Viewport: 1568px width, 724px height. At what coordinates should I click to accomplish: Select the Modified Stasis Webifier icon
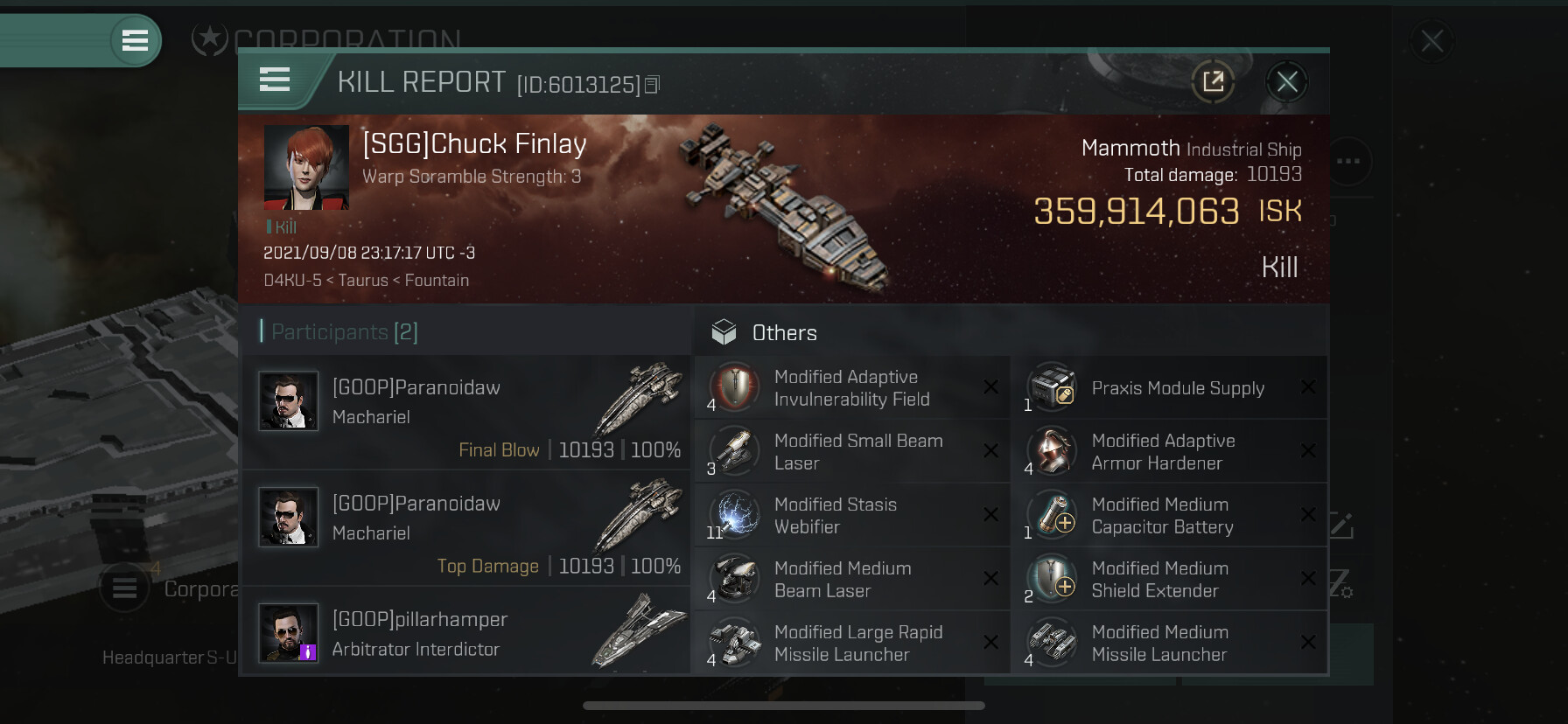(x=735, y=515)
